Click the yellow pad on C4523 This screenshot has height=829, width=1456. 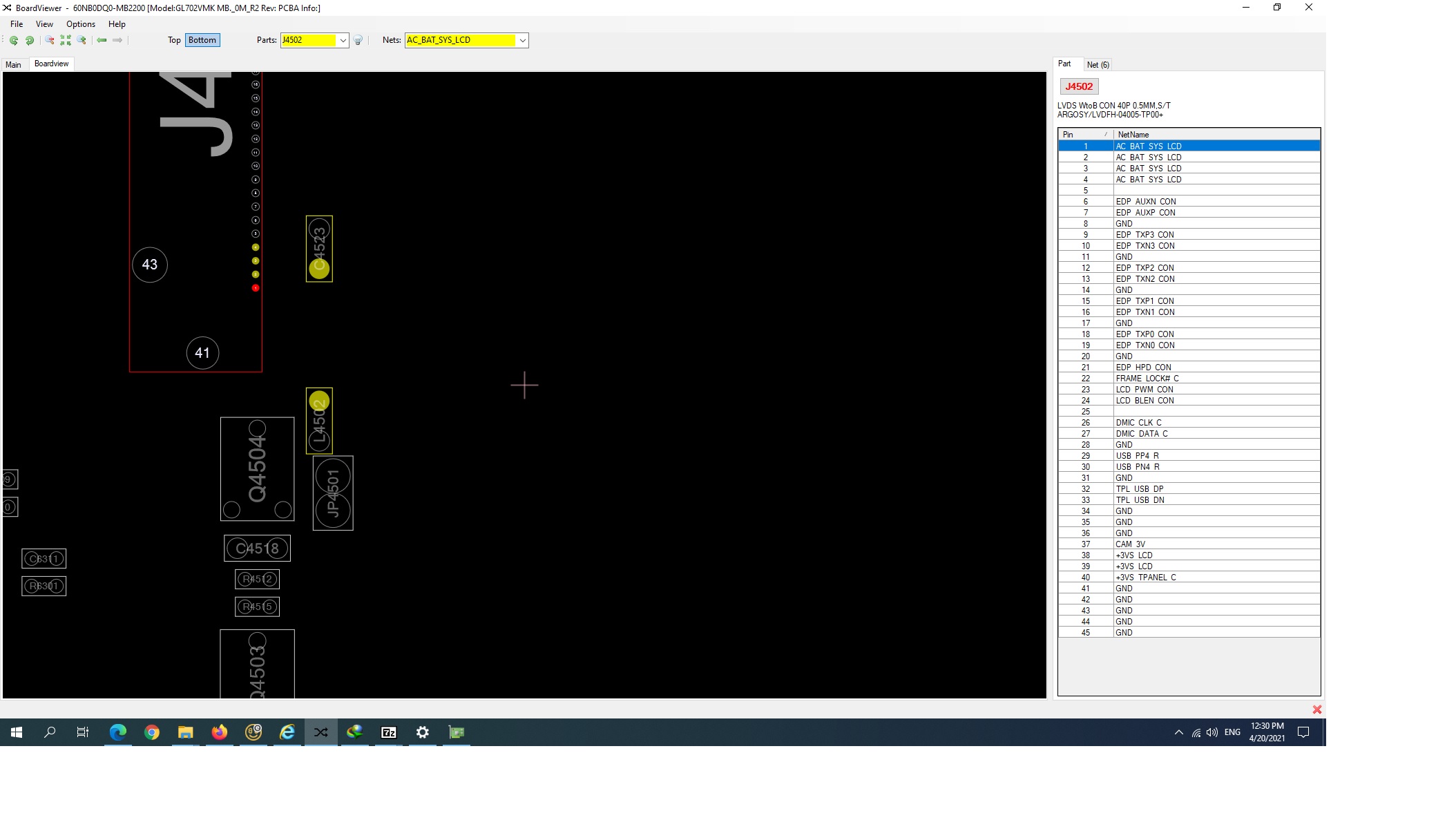pos(319,269)
